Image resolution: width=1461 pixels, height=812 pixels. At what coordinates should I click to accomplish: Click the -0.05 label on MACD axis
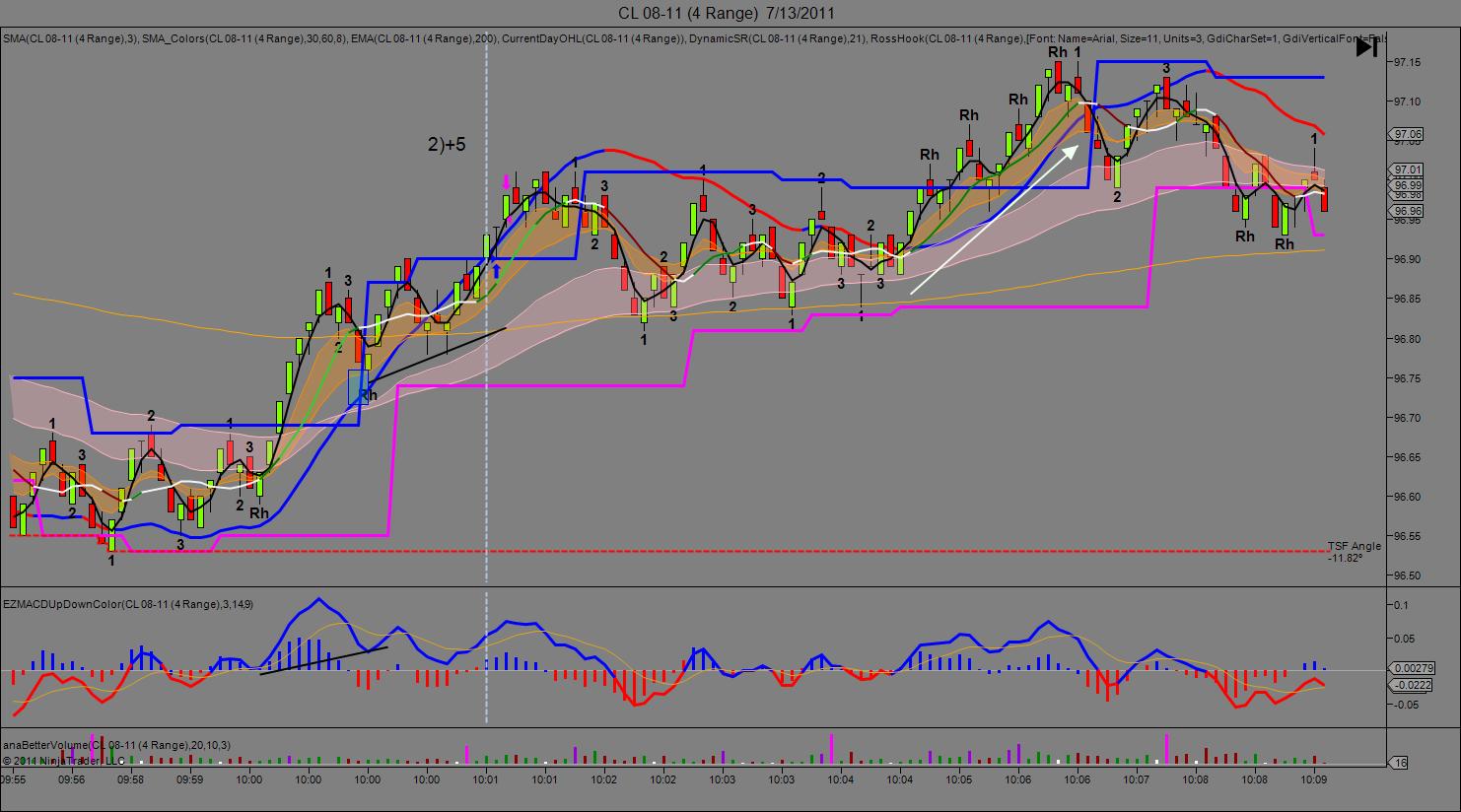(x=1407, y=705)
